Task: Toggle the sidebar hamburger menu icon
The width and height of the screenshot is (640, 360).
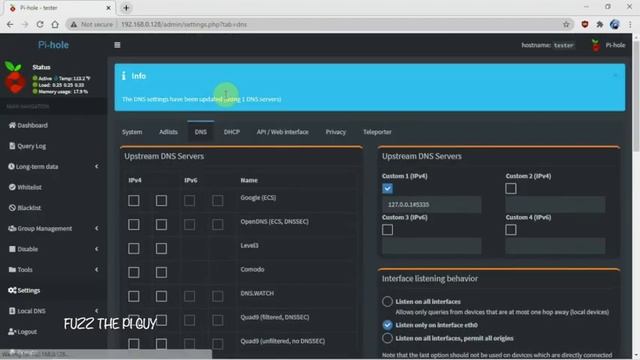Action: (117, 45)
